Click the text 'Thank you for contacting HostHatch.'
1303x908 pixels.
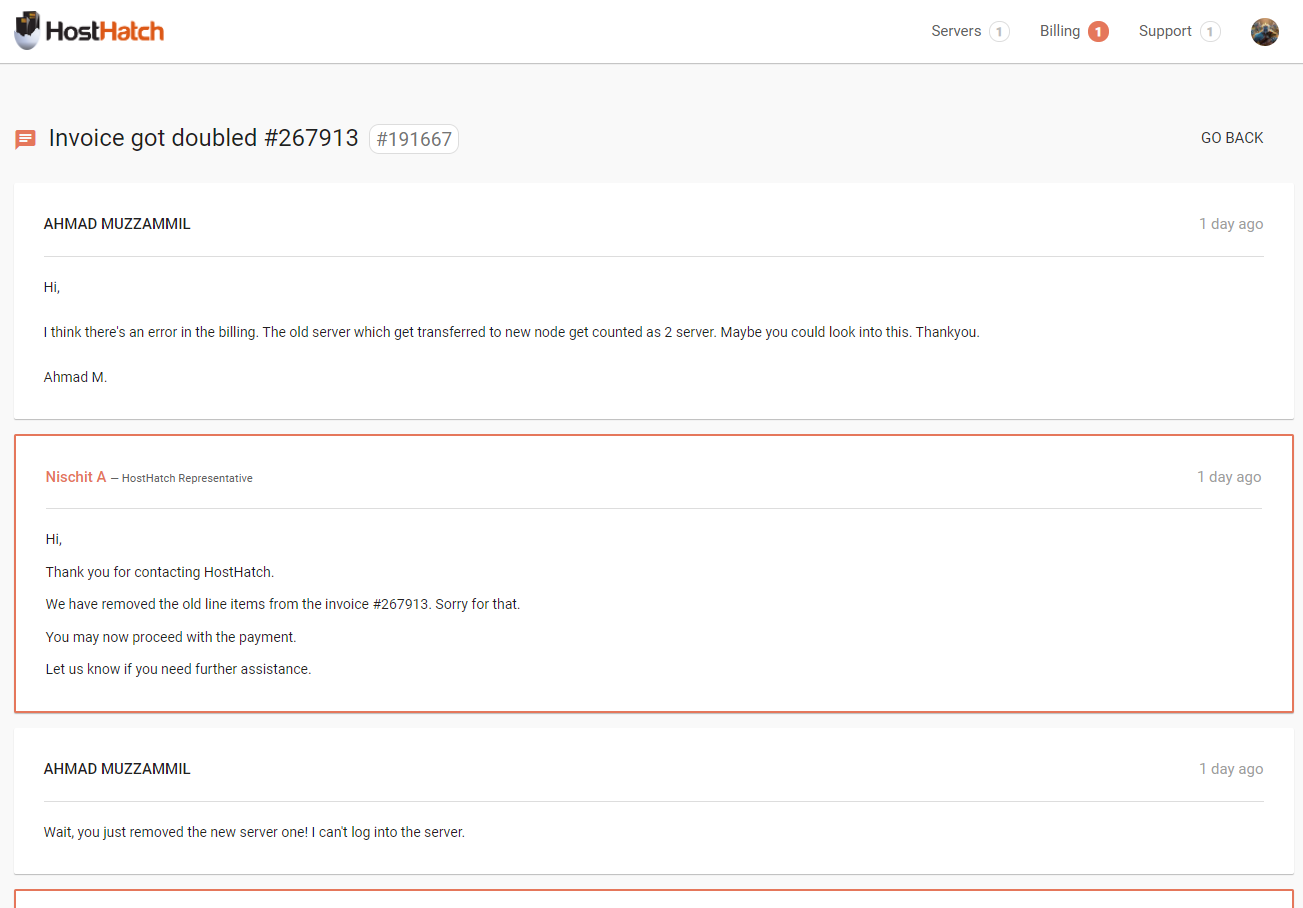tap(160, 572)
